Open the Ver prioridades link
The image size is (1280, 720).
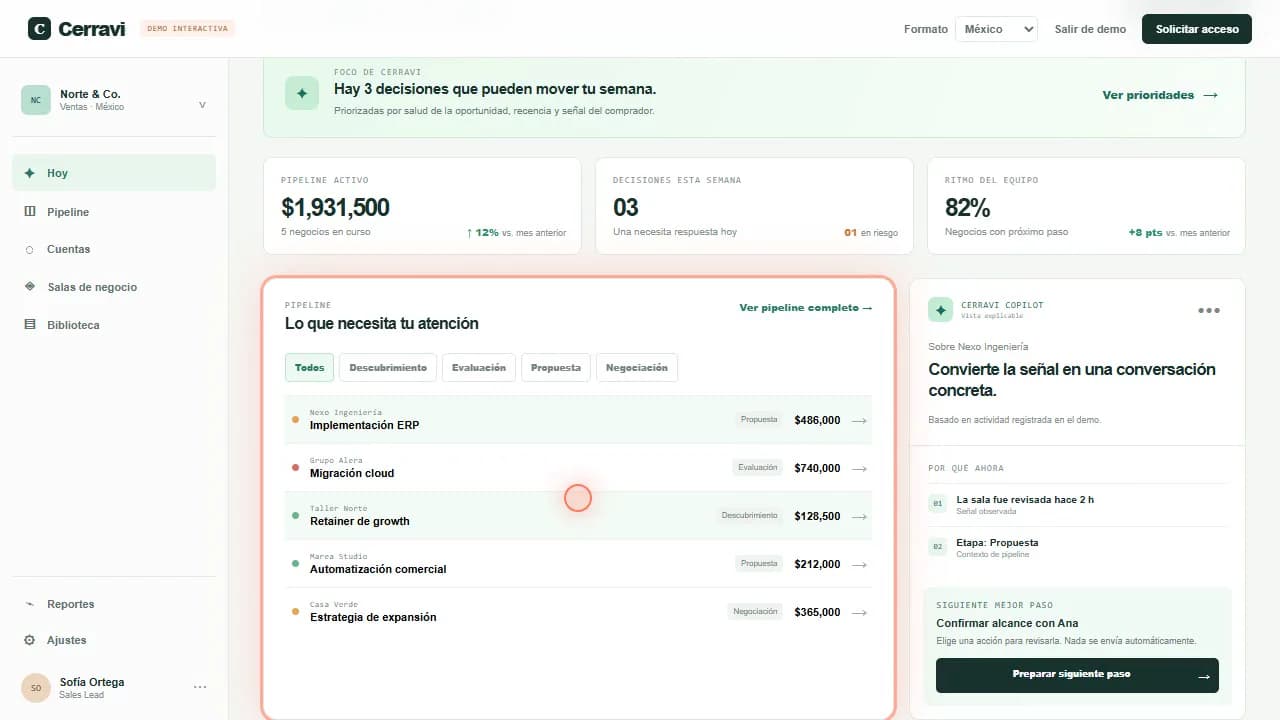1160,95
